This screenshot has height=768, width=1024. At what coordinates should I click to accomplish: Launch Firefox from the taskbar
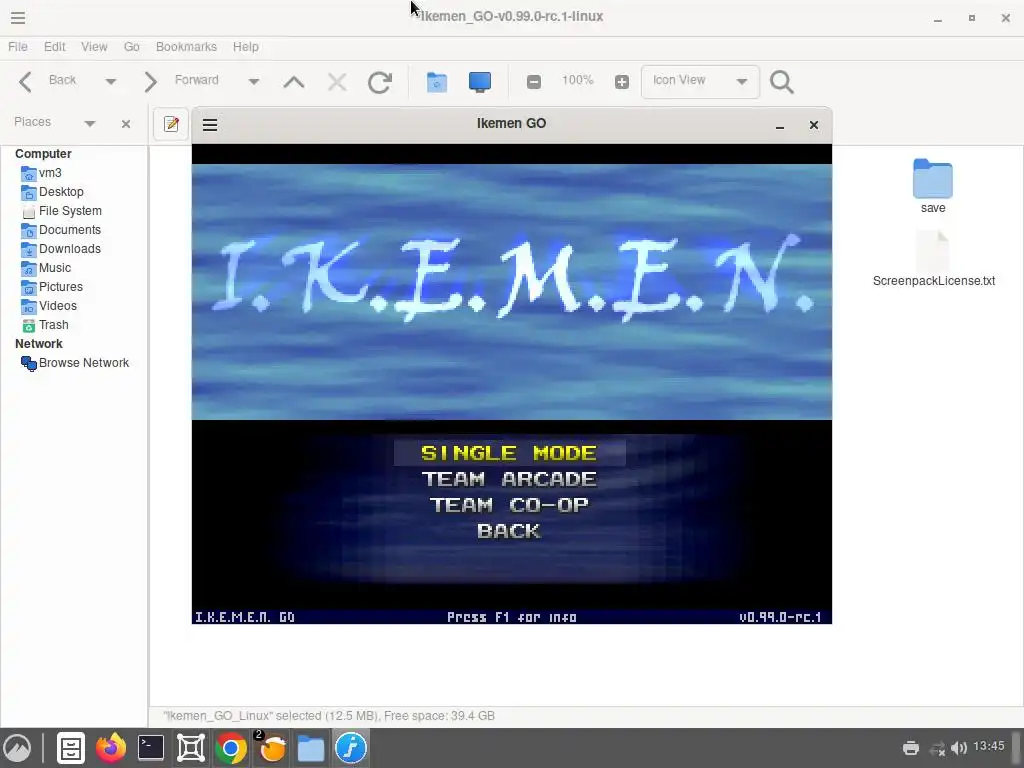point(111,748)
